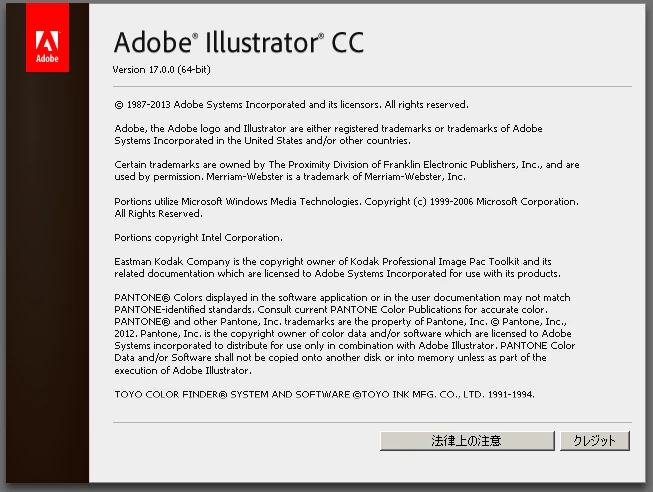Viewport: 653px width, 492px height.
Task: Click the Merriam-Webster trademark sentence
Action: [x=336, y=177]
